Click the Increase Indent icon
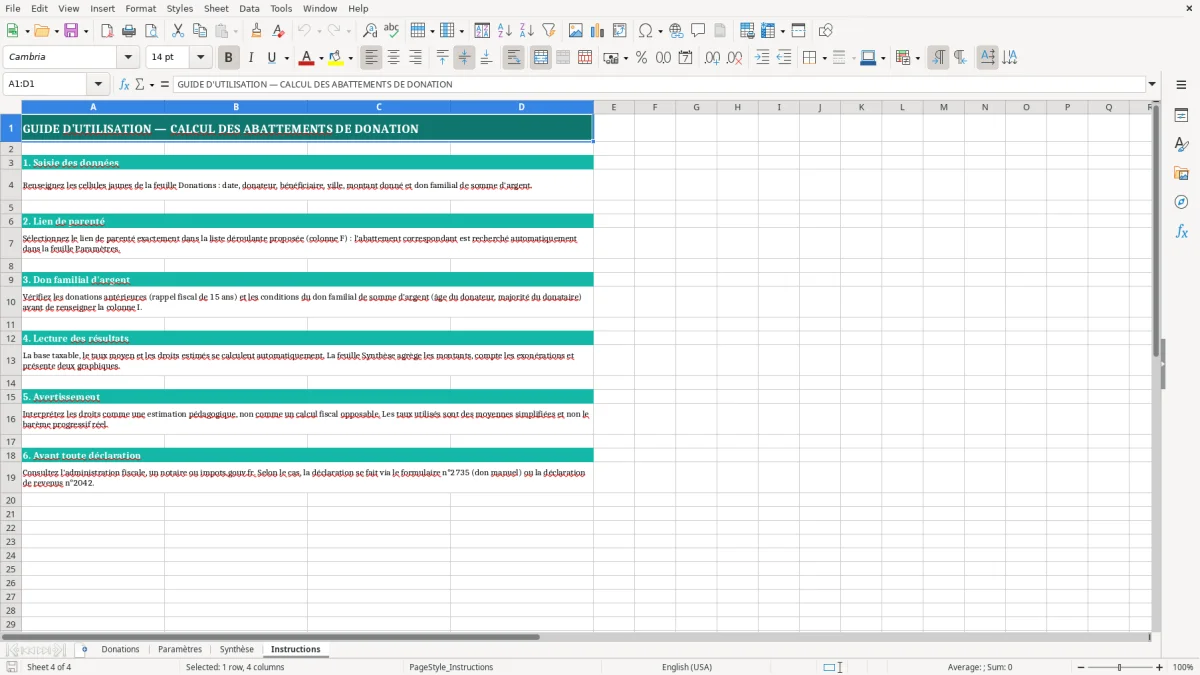Image resolution: width=1200 pixels, height=675 pixels. [x=762, y=57]
